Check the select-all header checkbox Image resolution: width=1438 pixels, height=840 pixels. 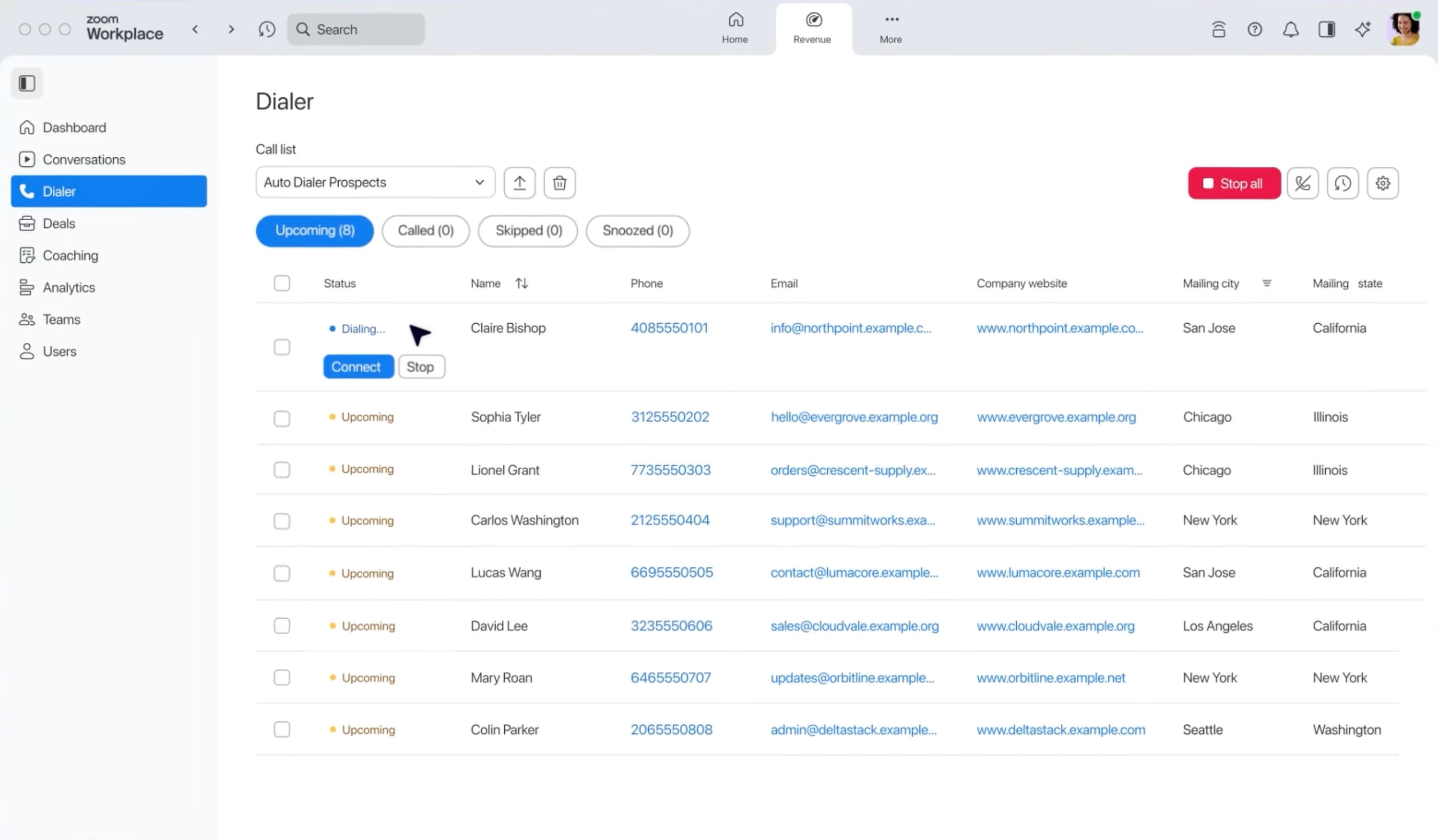click(282, 283)
